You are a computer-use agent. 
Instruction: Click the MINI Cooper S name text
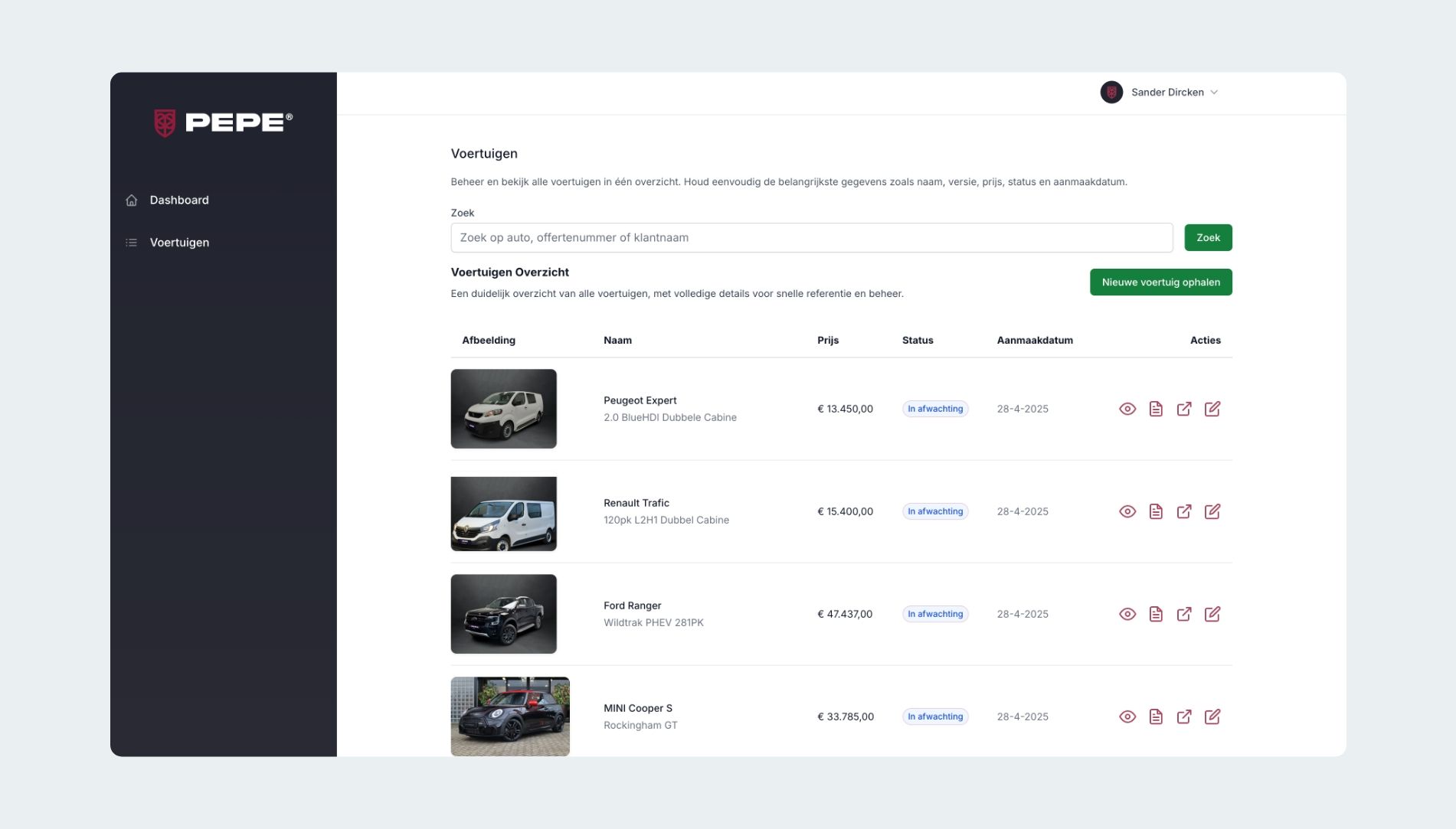tap(638, 708)
